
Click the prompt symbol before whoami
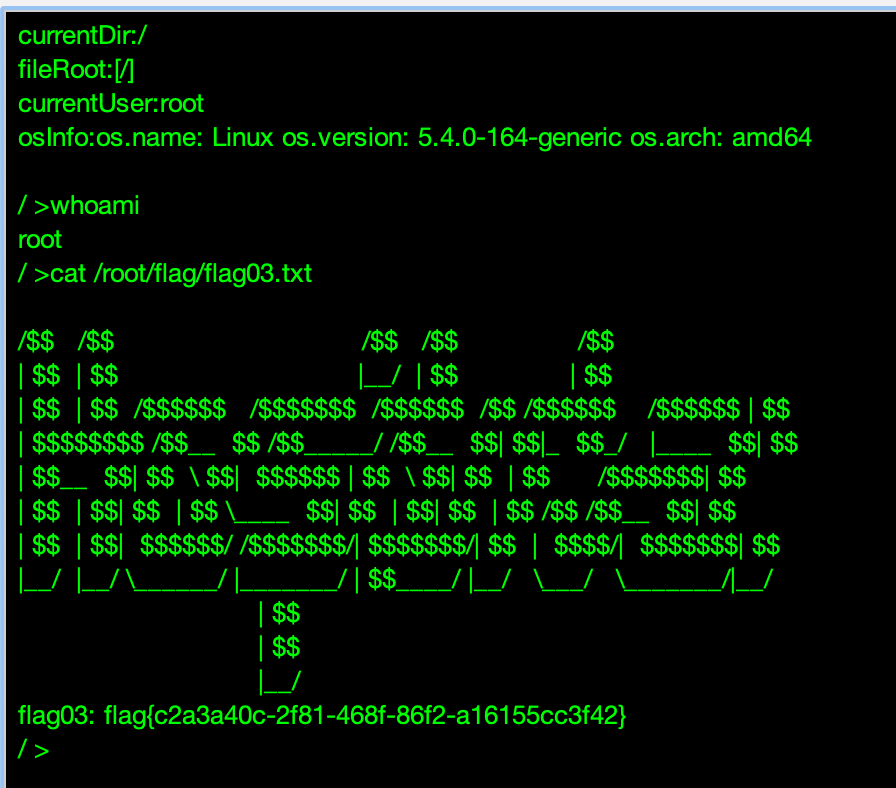pos(32,206)
